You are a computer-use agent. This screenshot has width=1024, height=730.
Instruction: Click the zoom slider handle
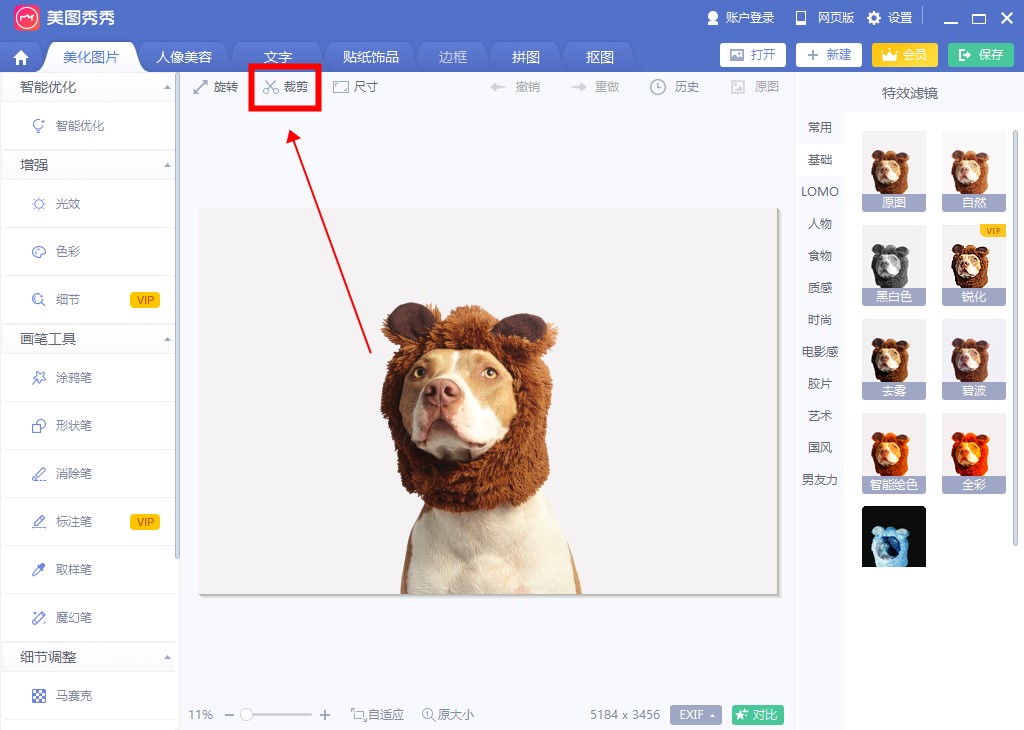[247, 715]
